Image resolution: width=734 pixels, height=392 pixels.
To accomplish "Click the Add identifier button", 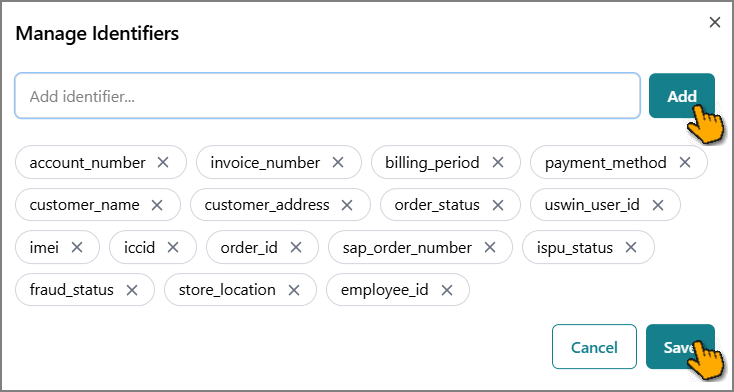I will pos(682,96).
